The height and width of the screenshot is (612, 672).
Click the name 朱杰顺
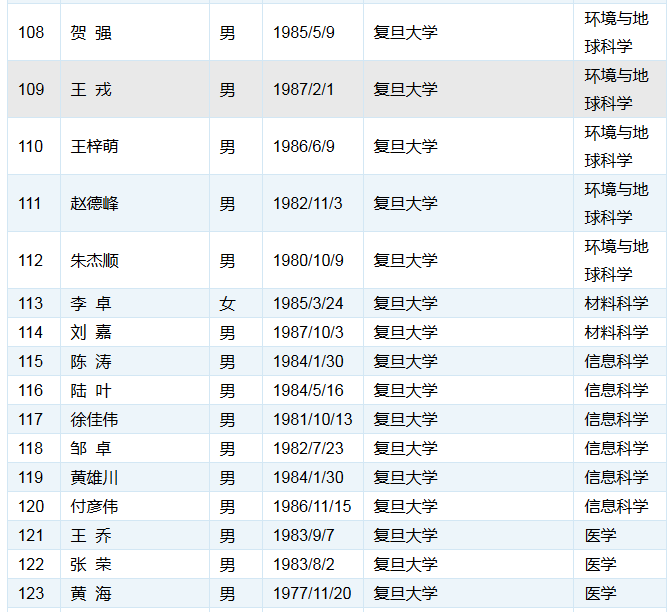94,261
